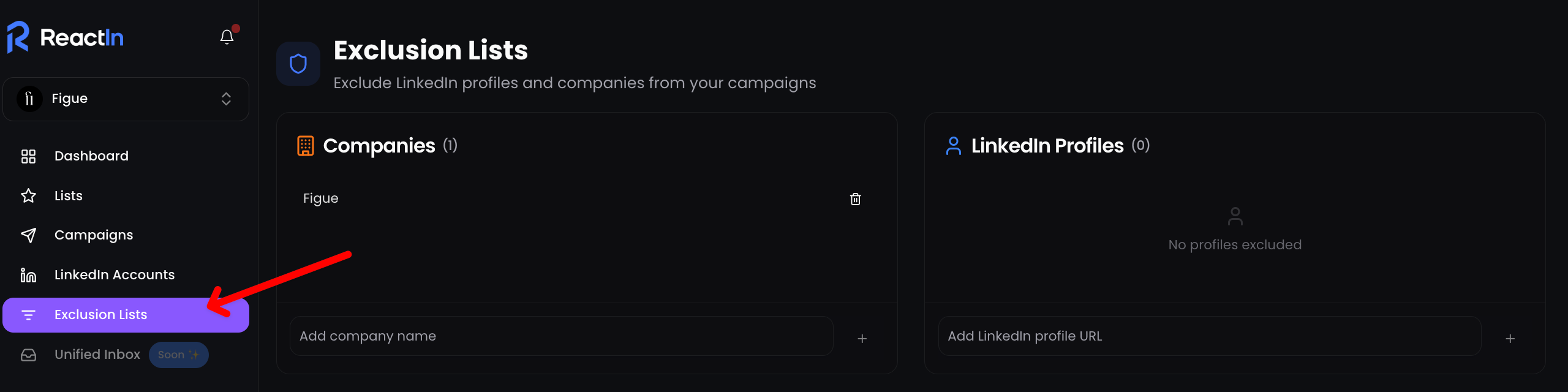The height and width of the screenshot is (392, 1568).
Task: Click the blue LinkedIn Profiles person icon
Action: point(953,146)
